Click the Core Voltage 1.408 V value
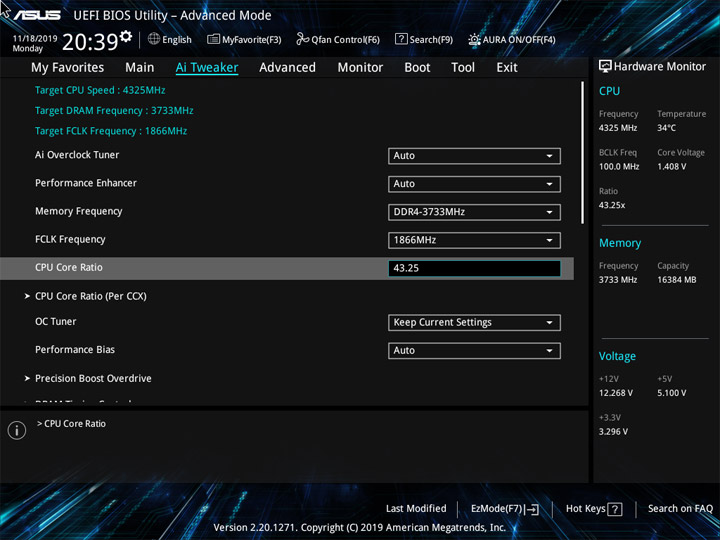Screen dimensions: 720x540 click(672, 166)
